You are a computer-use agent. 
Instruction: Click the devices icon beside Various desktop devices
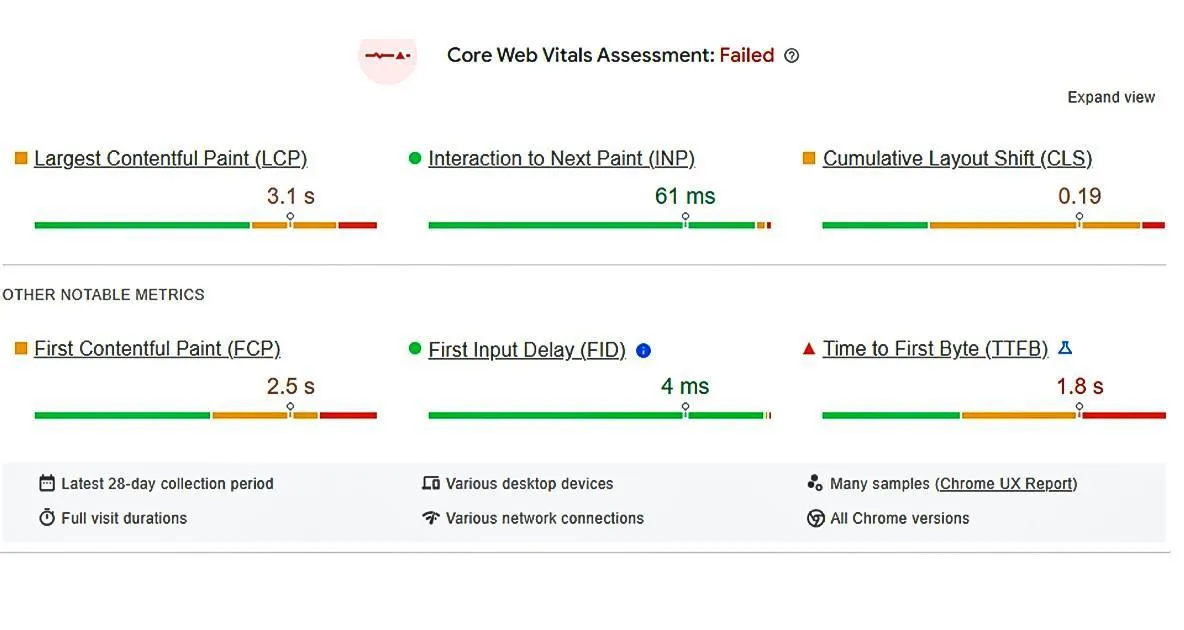coord(431,484)
